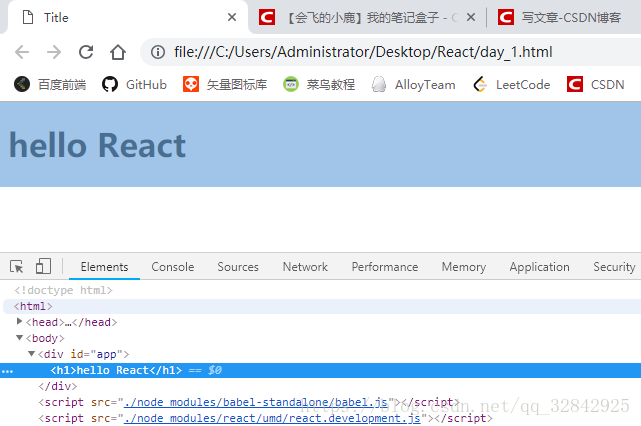Open the Performance panel

pos(385,267)
